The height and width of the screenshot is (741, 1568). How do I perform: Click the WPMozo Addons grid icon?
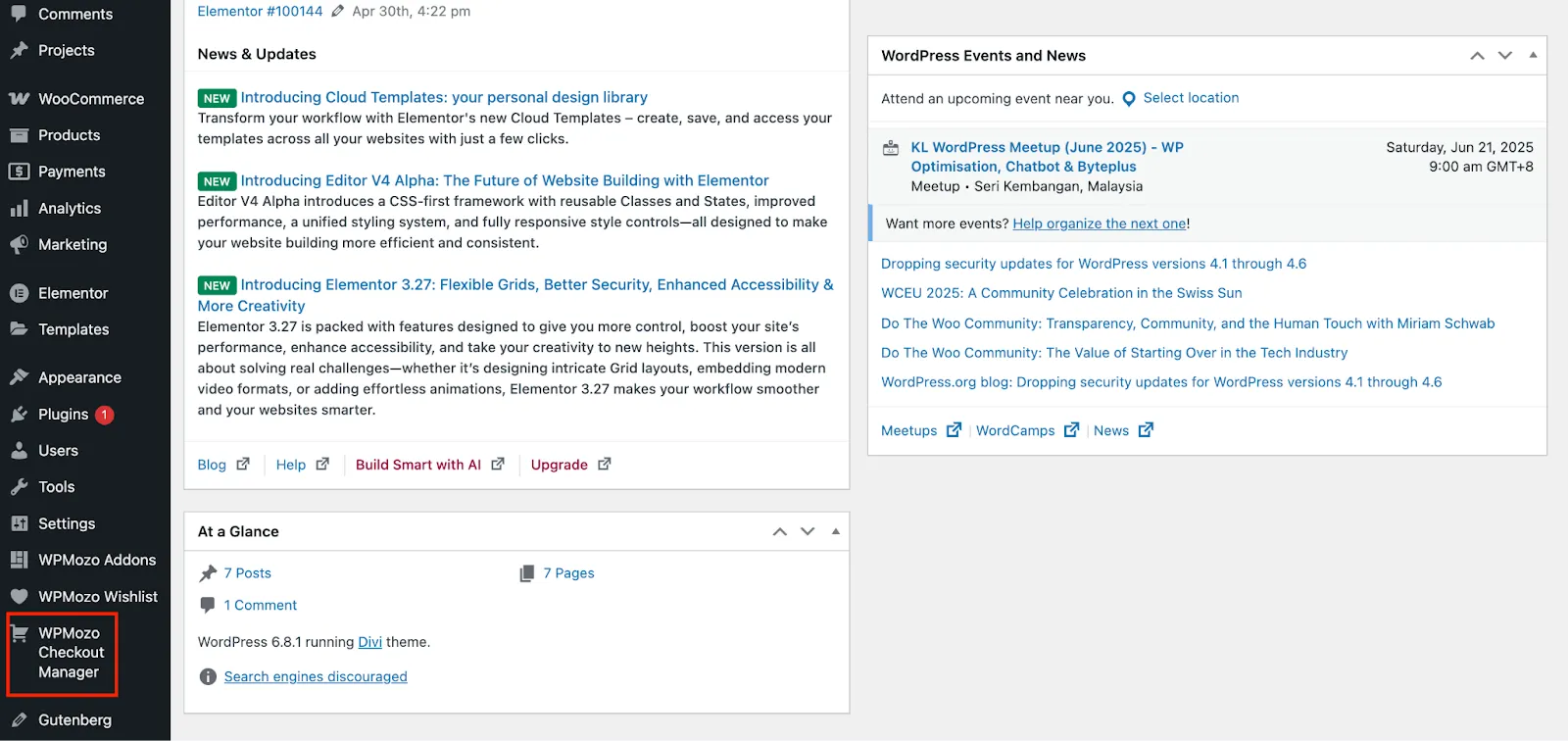[x=19, y=560]
